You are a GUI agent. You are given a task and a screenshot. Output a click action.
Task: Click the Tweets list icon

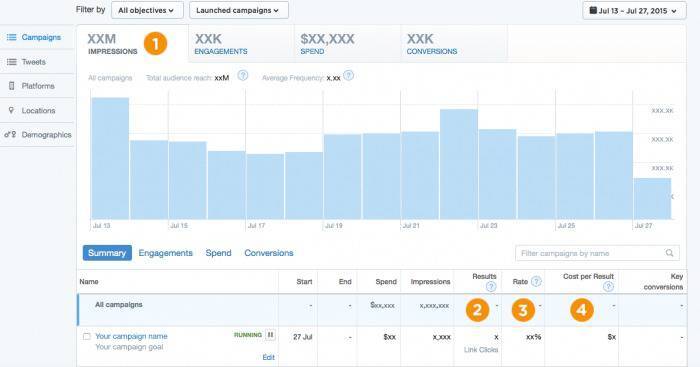pos(12,62)
